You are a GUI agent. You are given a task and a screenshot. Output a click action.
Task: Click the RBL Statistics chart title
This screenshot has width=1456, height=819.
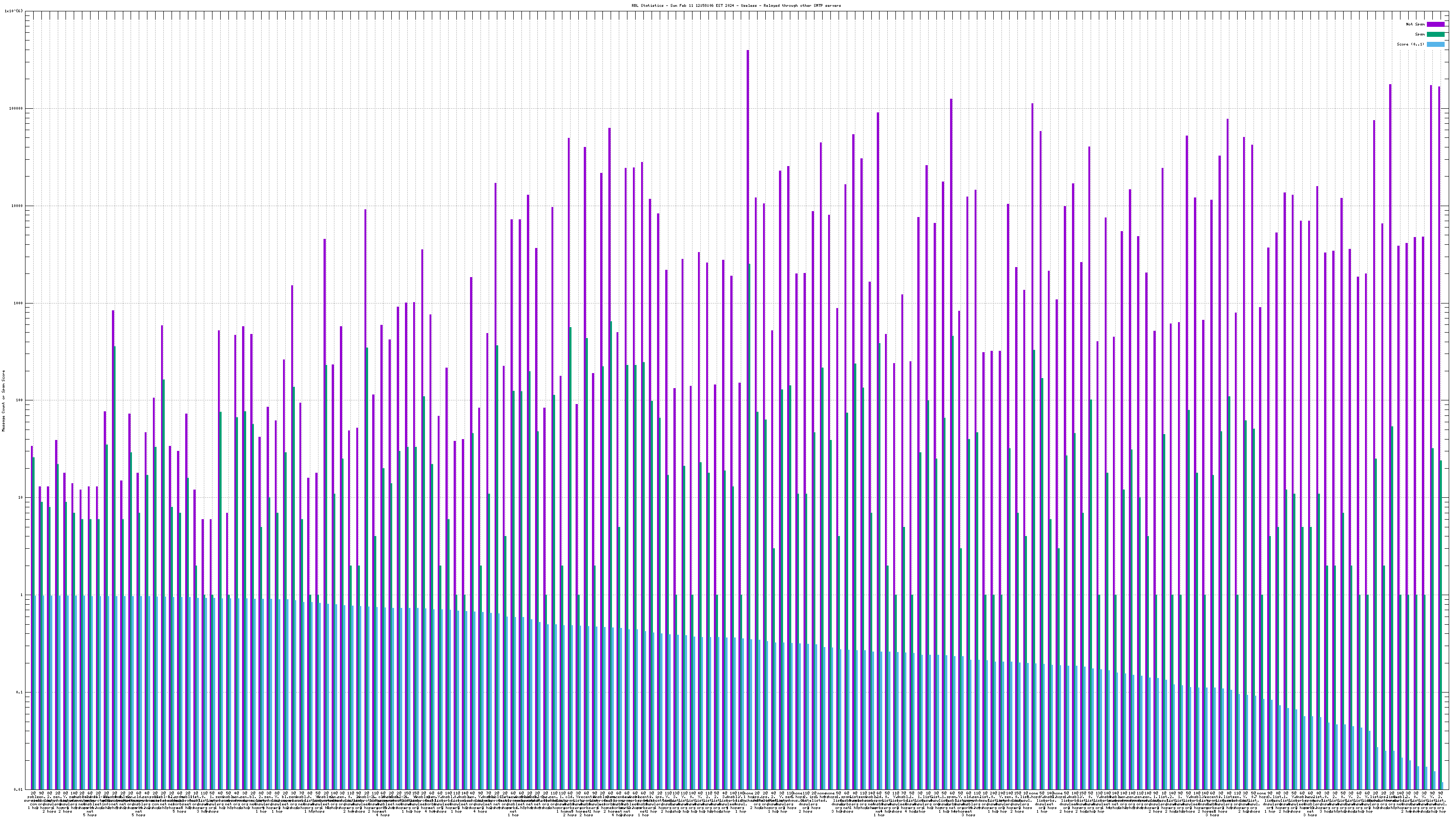click(x=736, y=5)
